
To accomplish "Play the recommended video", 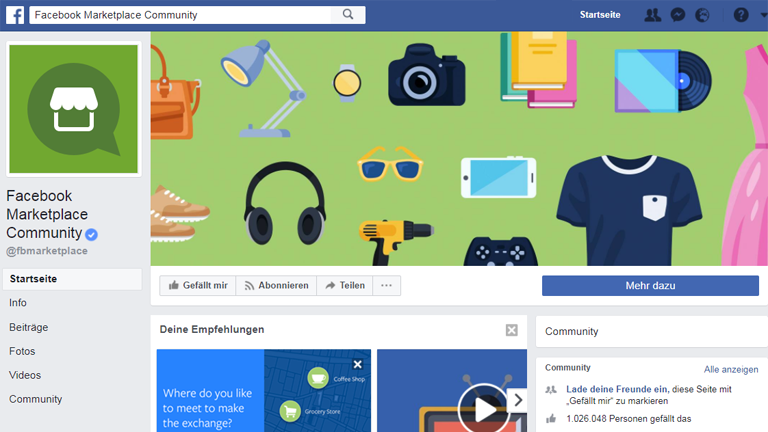I will 483,409.
